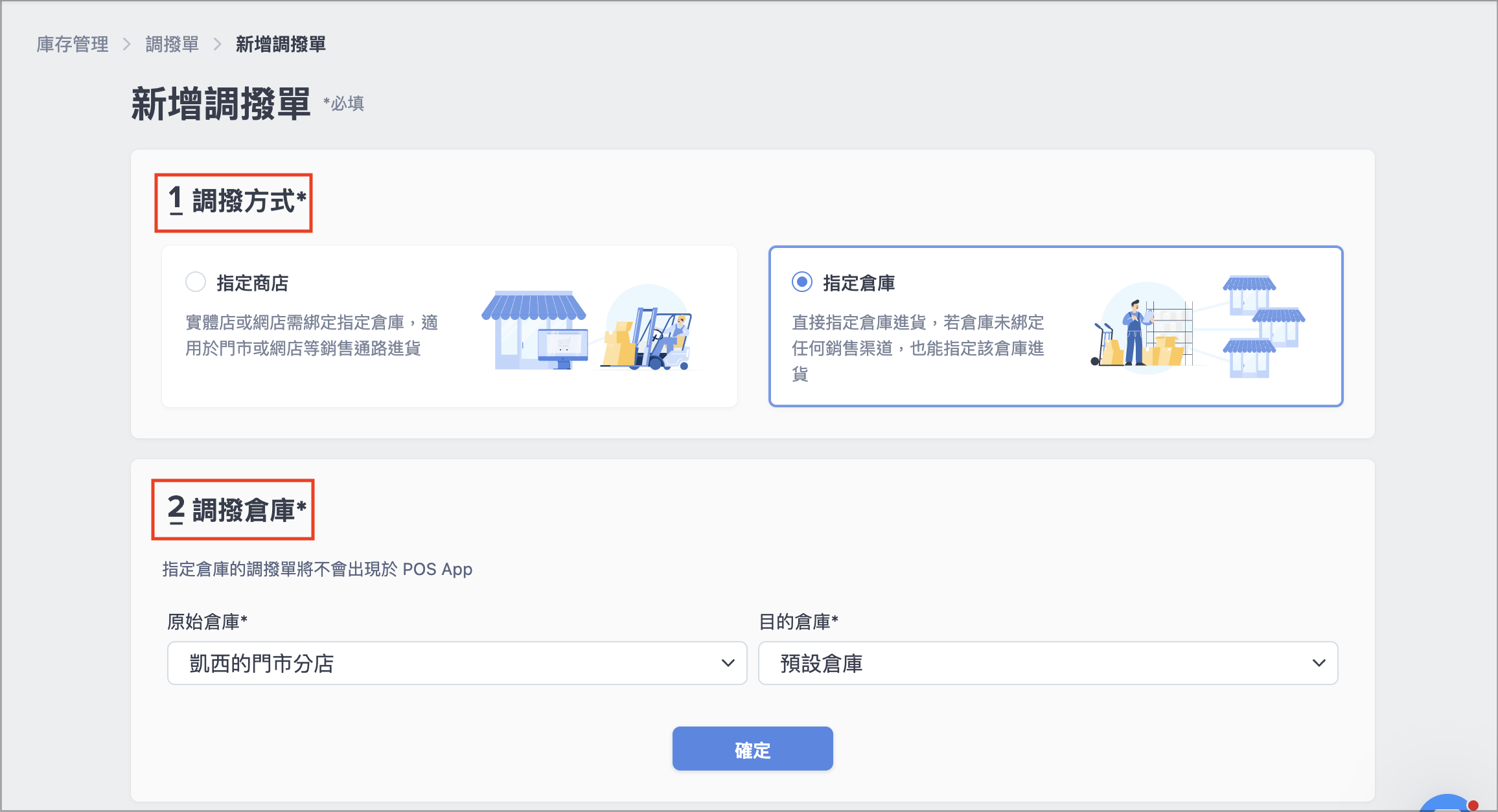
Task: Go to 調撥單 in breadcrumb
Action: pos(172,44)
